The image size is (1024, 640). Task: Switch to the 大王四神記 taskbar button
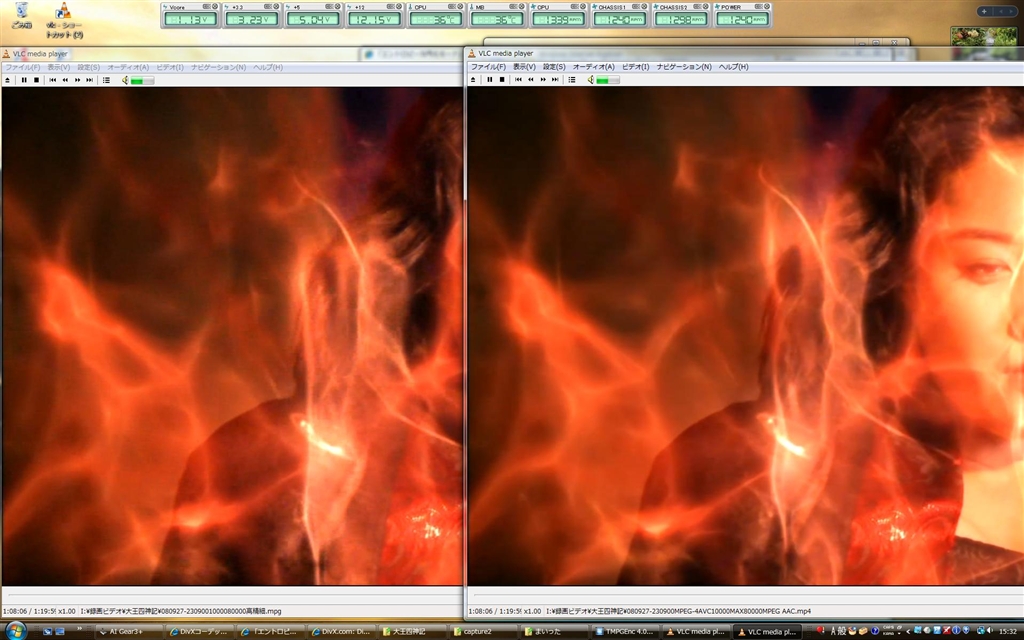pyautogui.click(x=413, y=632)
